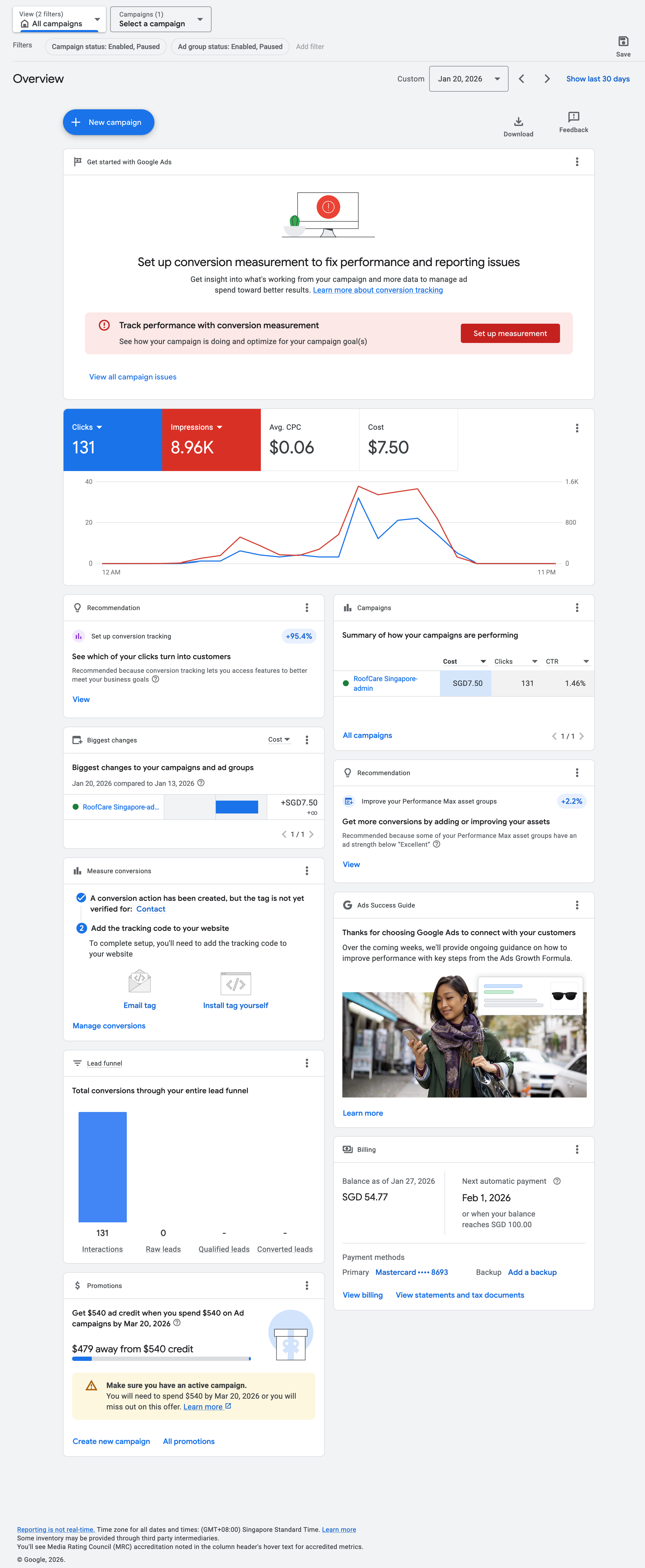Image resolution: width=645 pixels, height=1568 pixels.
Task: Open Cost dropdown in Biggest changes
Action: pyautogui.click(x=279, y=740)
